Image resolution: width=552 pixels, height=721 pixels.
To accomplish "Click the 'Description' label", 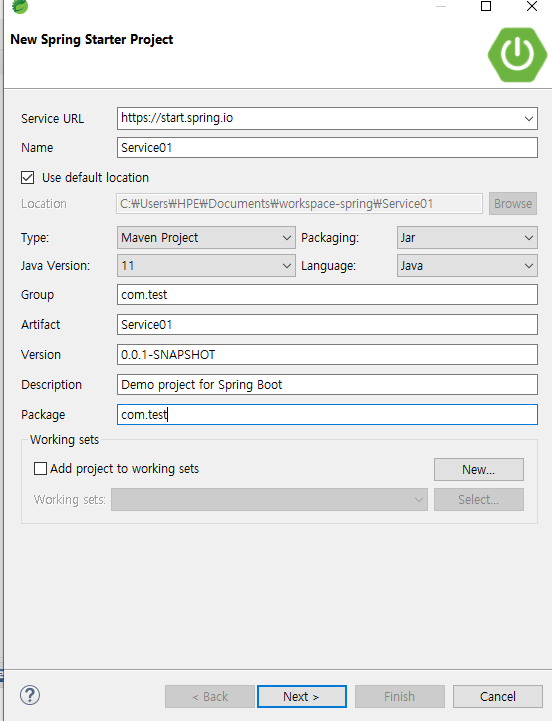I will pyautogui.click(x=52, y=384).
